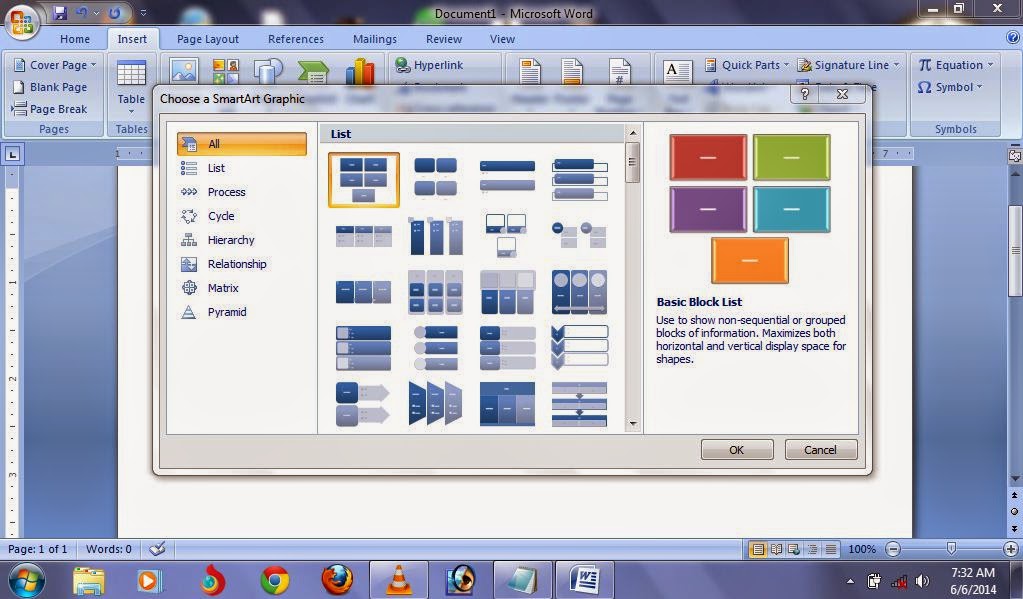Insert a Chart

(x=360, y=71)
